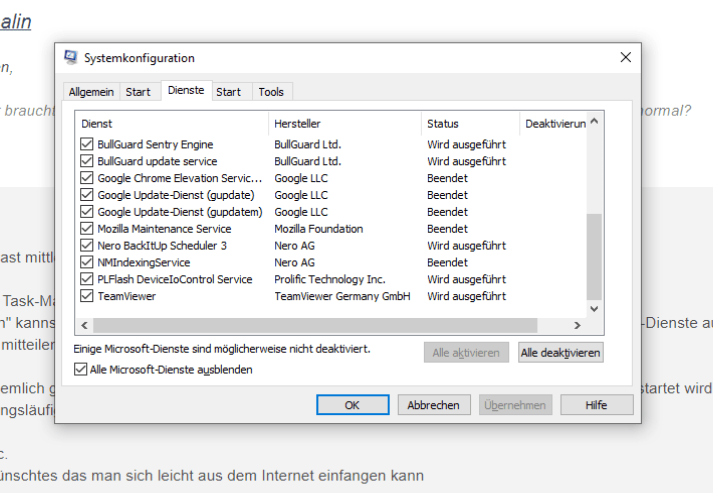Click the Alle deaktivieren button
The height and width of the screenshot is (493, 713).
point(561,352)
